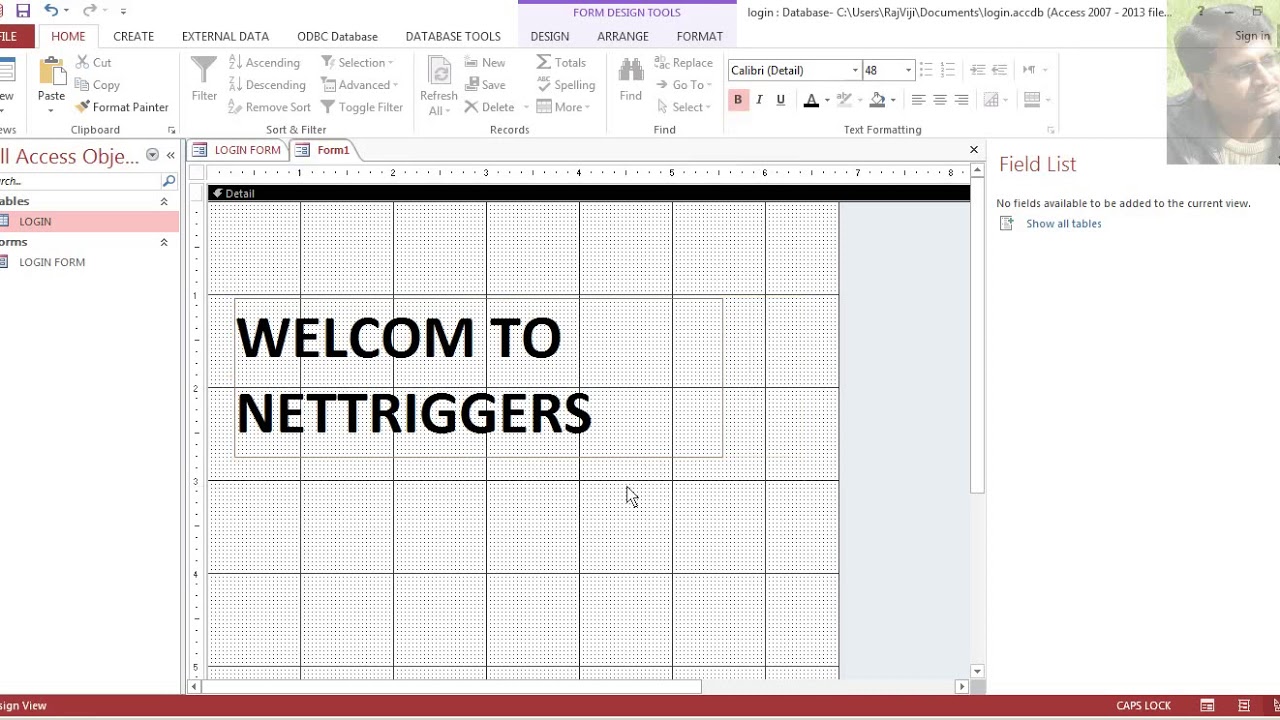1280x720 pixels.
Task: Click the text highlight color icon
Action: [x=844, y=100]
